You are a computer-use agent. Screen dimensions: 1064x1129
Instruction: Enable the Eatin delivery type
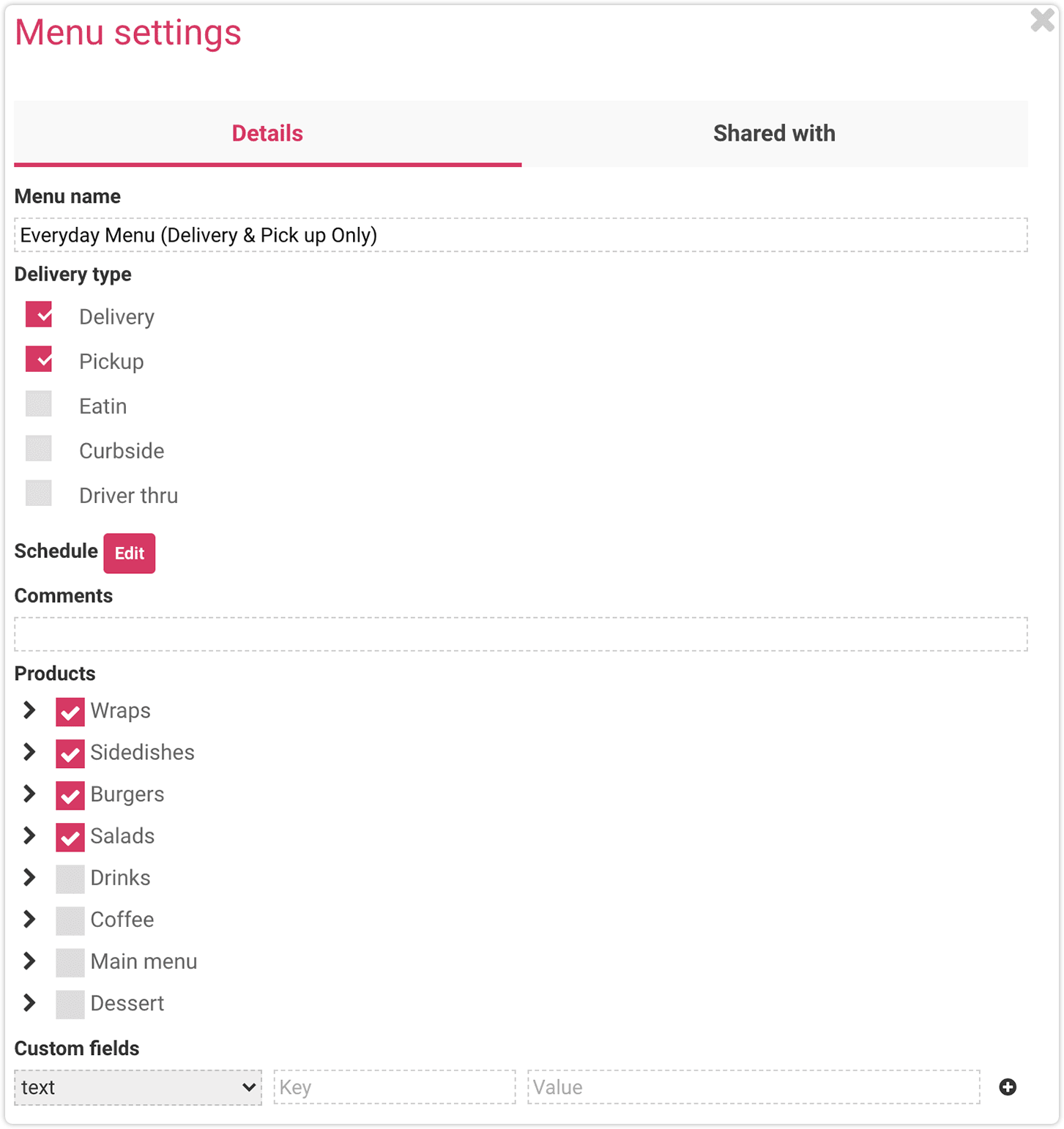(39, 403)
